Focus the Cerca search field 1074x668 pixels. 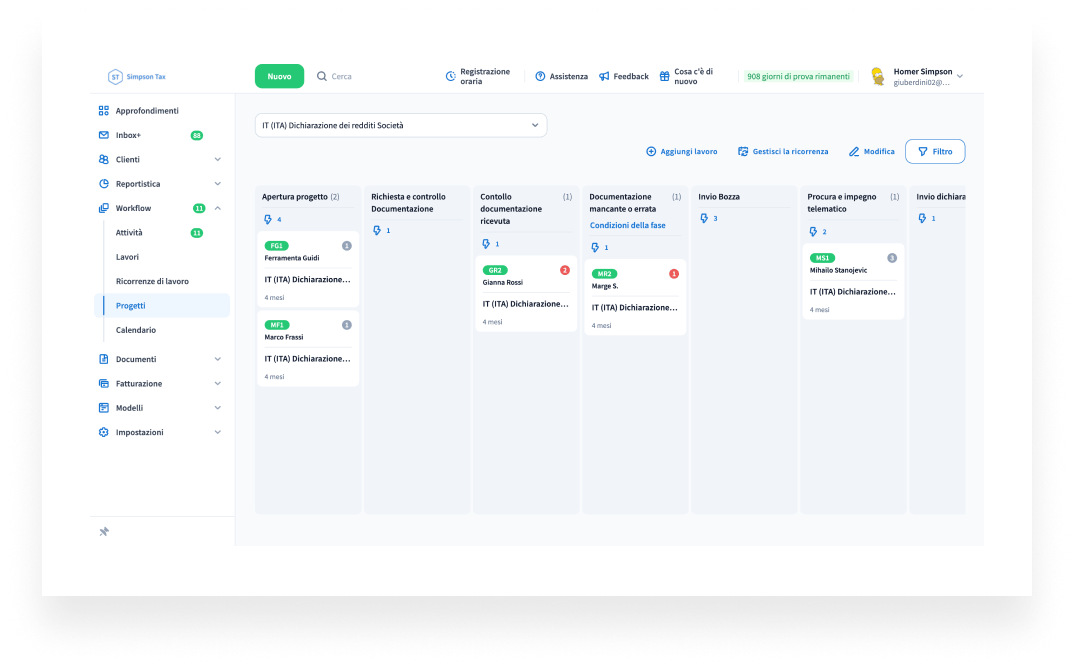(x=341, y=77)
